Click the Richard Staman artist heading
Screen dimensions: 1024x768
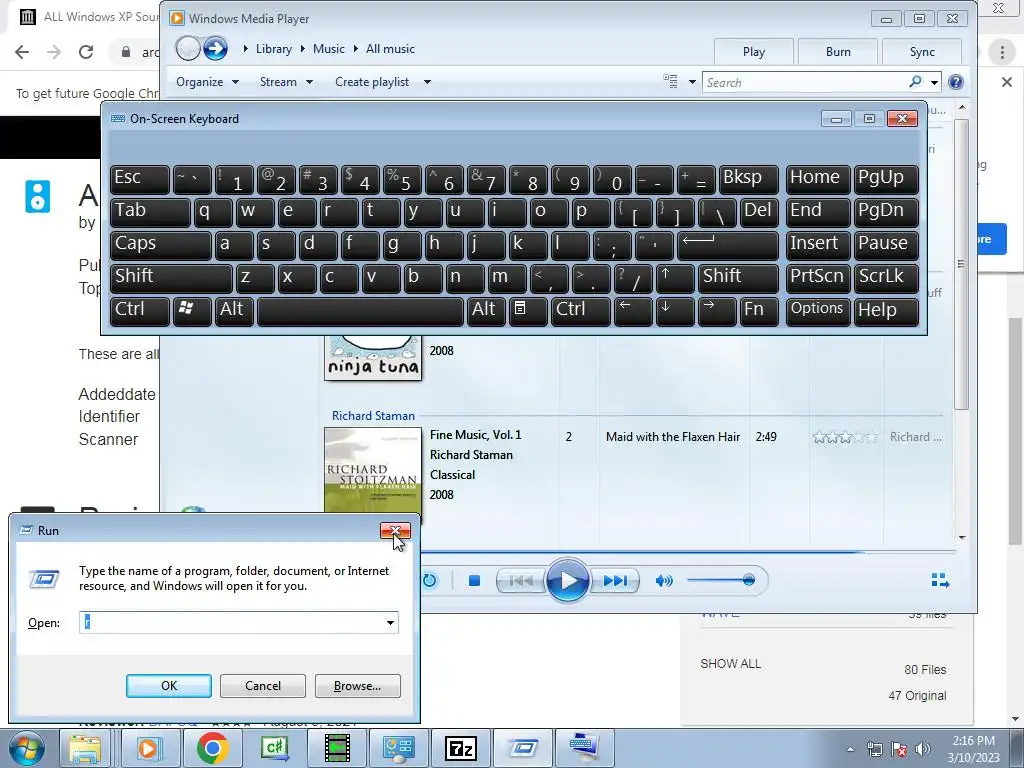373,415
